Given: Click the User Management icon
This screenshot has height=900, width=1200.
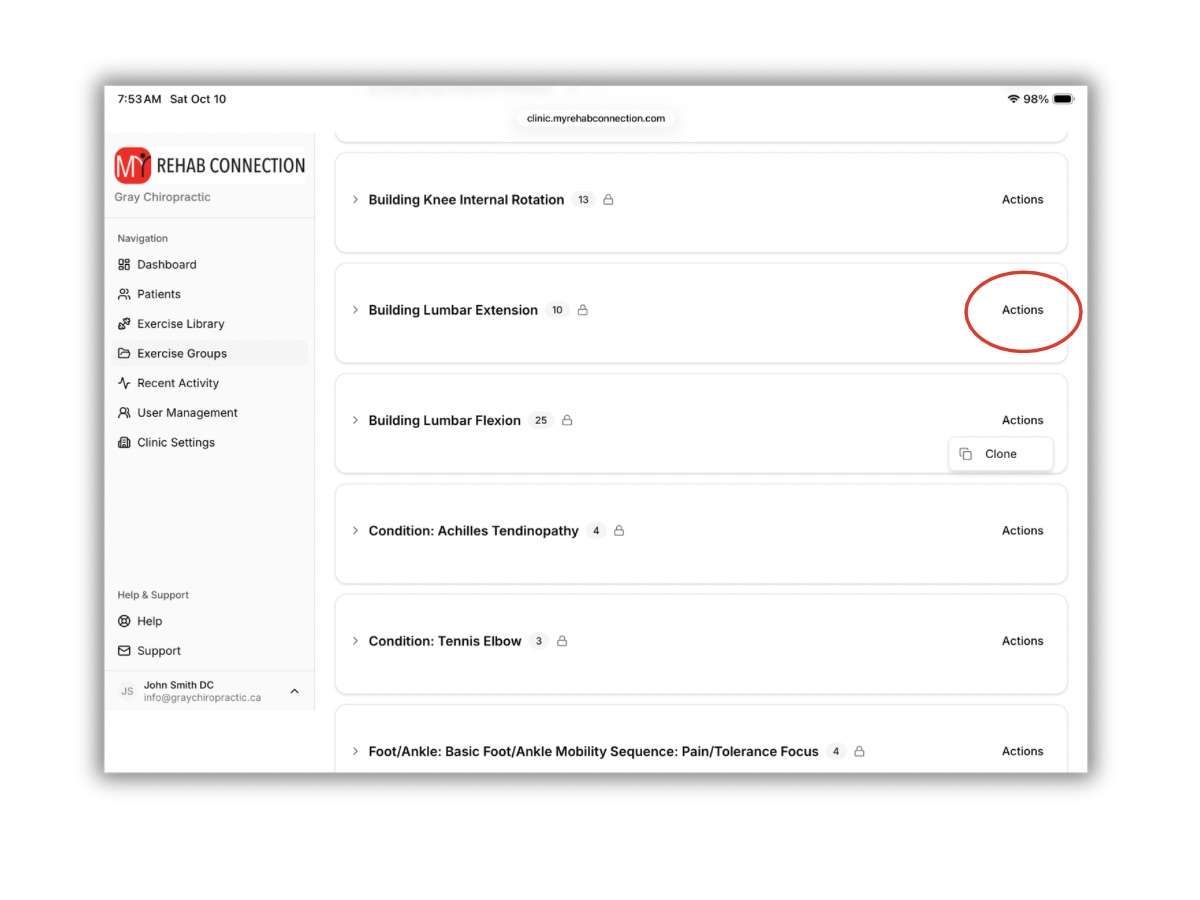Looking at the screenshot, I should point(124,413).
